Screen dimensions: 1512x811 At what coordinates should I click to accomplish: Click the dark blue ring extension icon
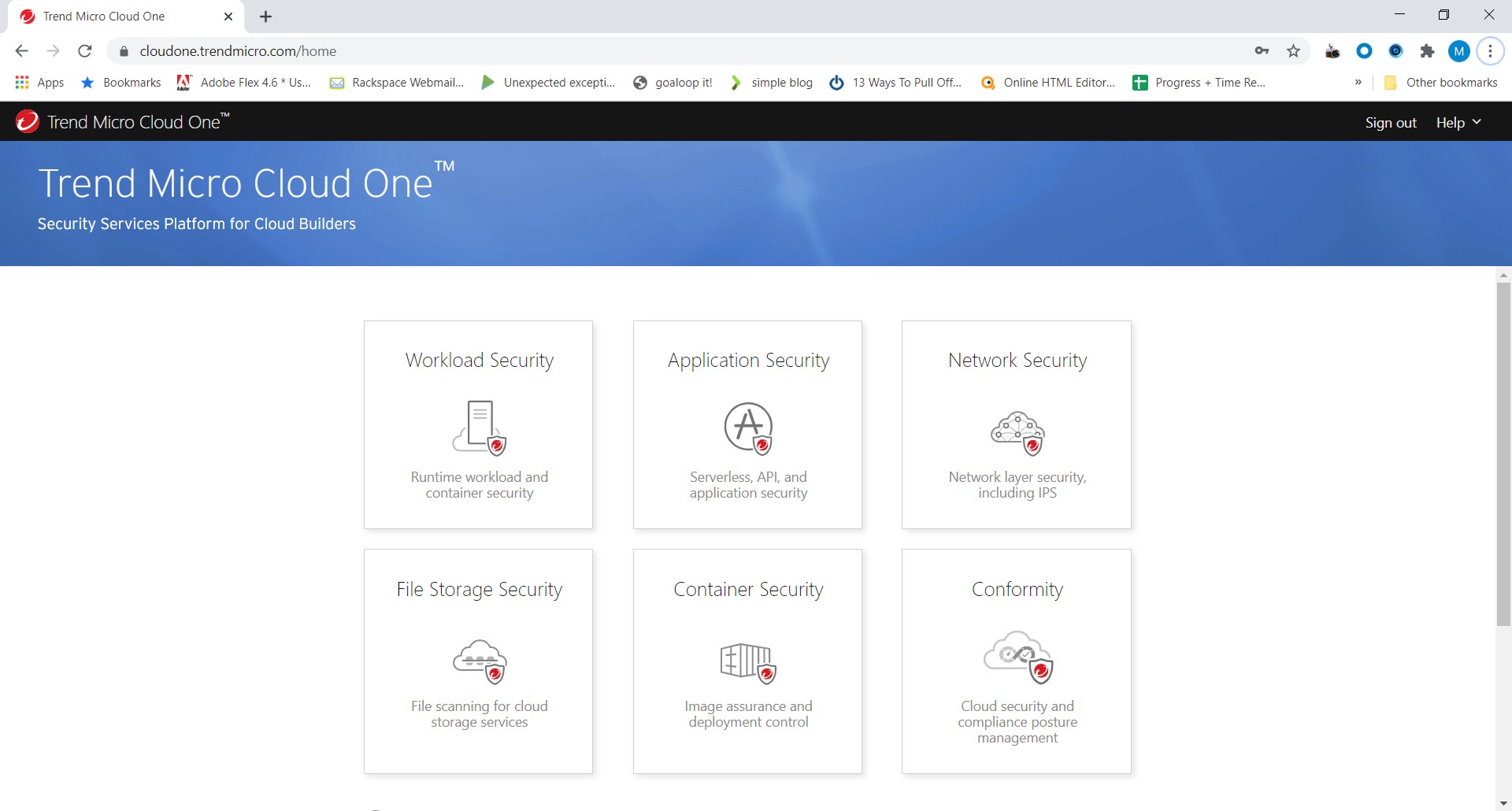1395,51
